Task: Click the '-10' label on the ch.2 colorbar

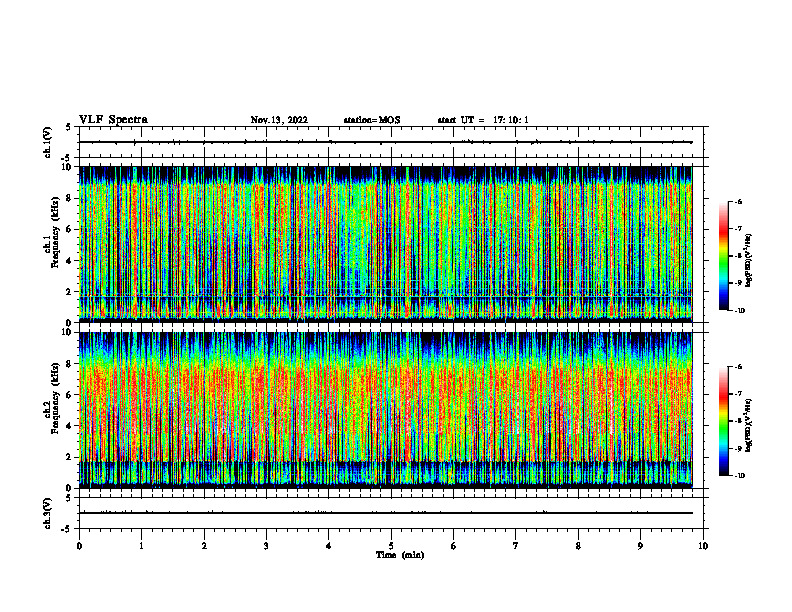Action: 740,476
